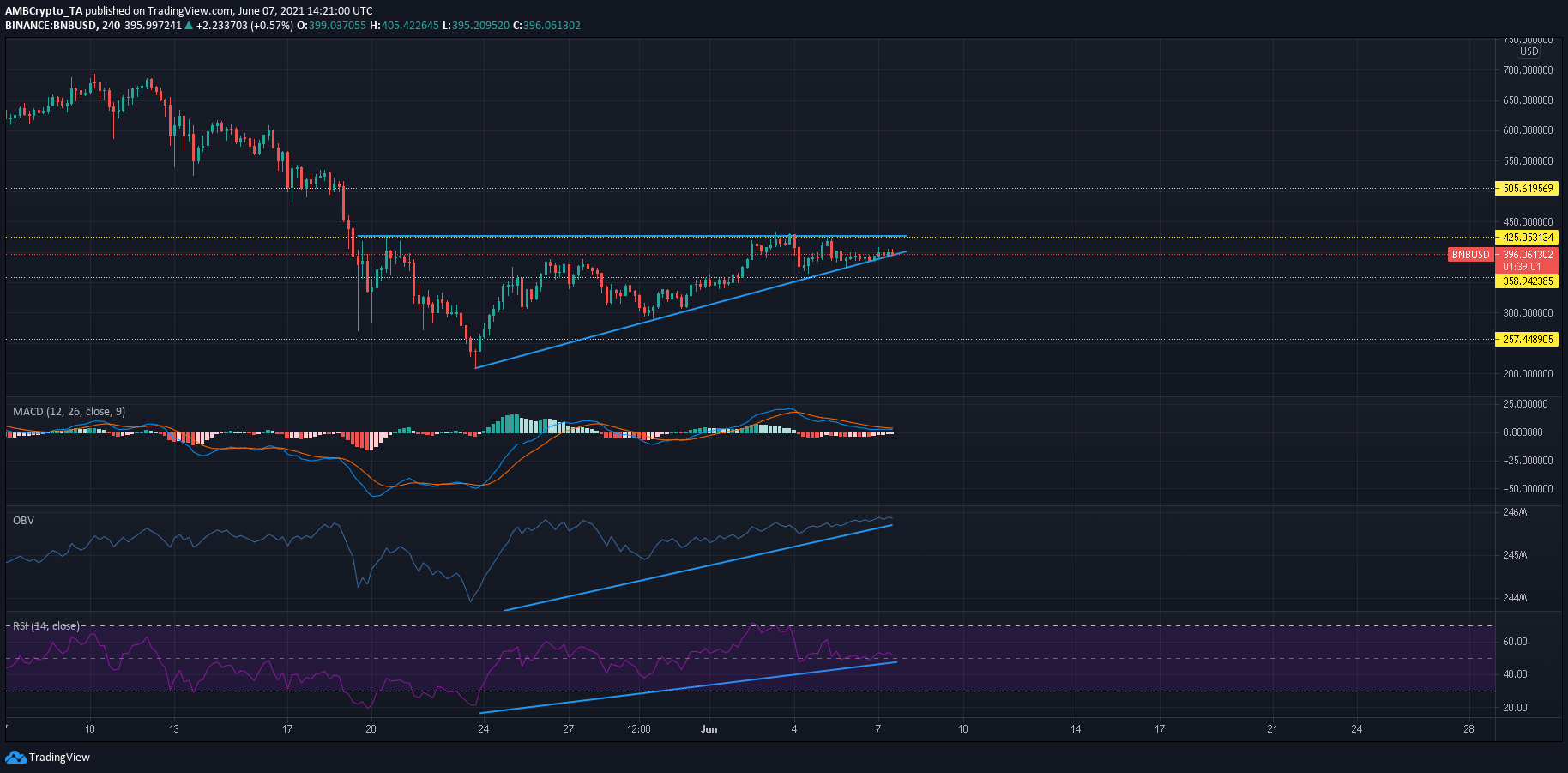Click the MACD (12, 26, close, 9) label
This screenshot has height=773, width=1568.
(x=69, y=412)
